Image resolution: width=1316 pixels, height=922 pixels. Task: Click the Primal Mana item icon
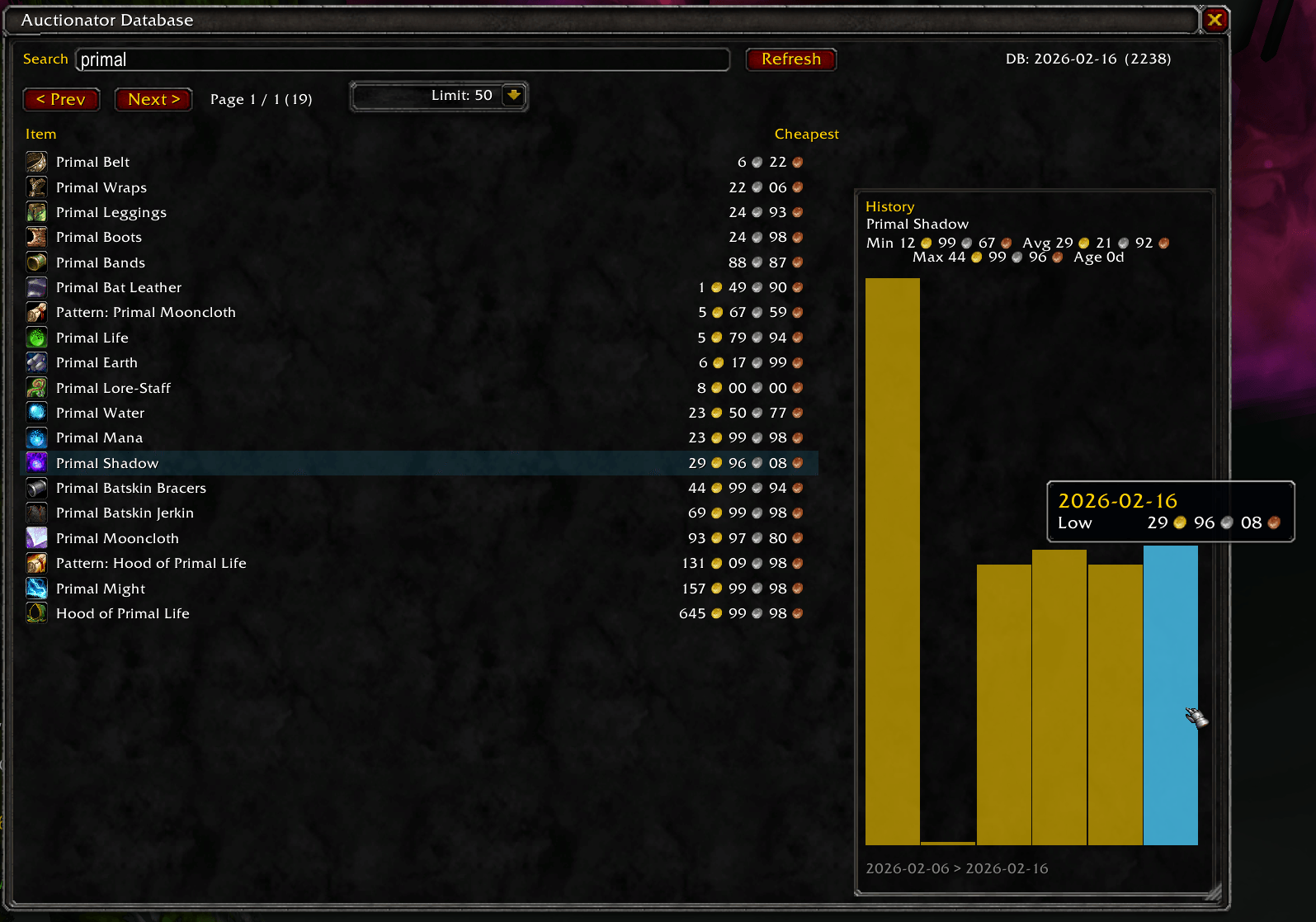click(x=36, y=437)
